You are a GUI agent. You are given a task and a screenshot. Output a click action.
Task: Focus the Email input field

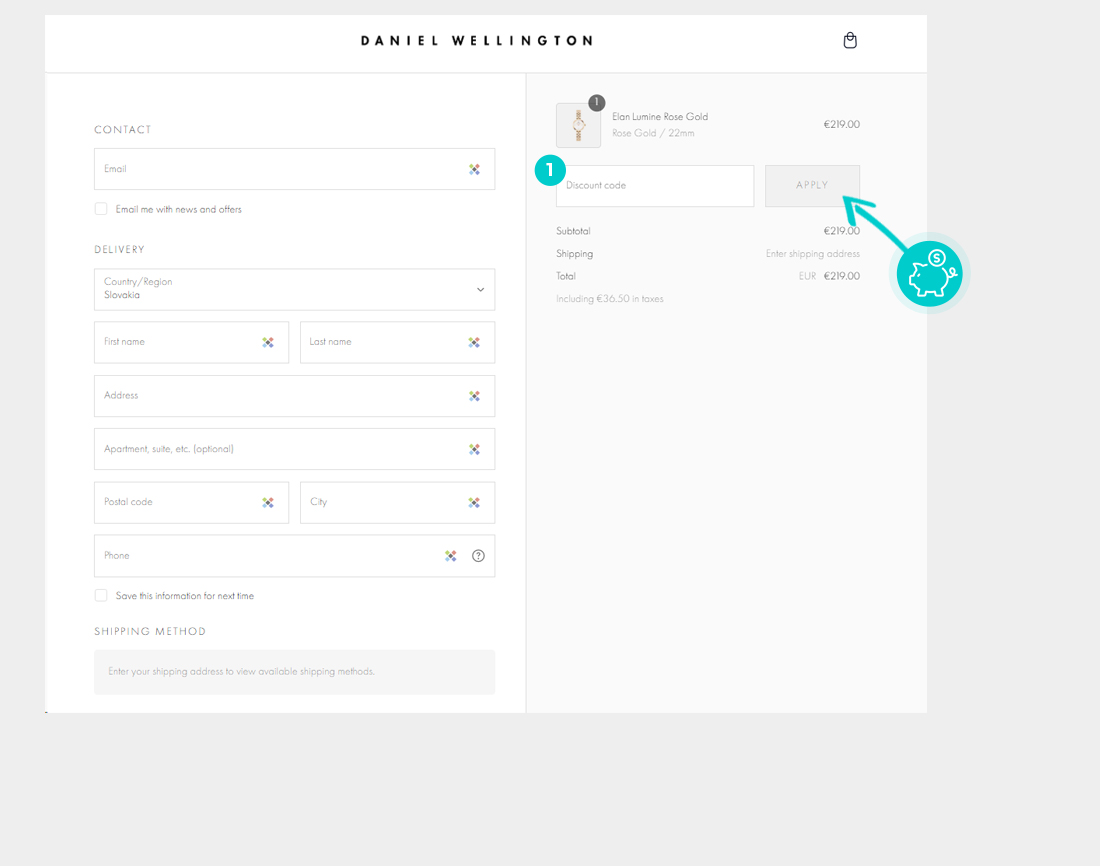(295, 169)
